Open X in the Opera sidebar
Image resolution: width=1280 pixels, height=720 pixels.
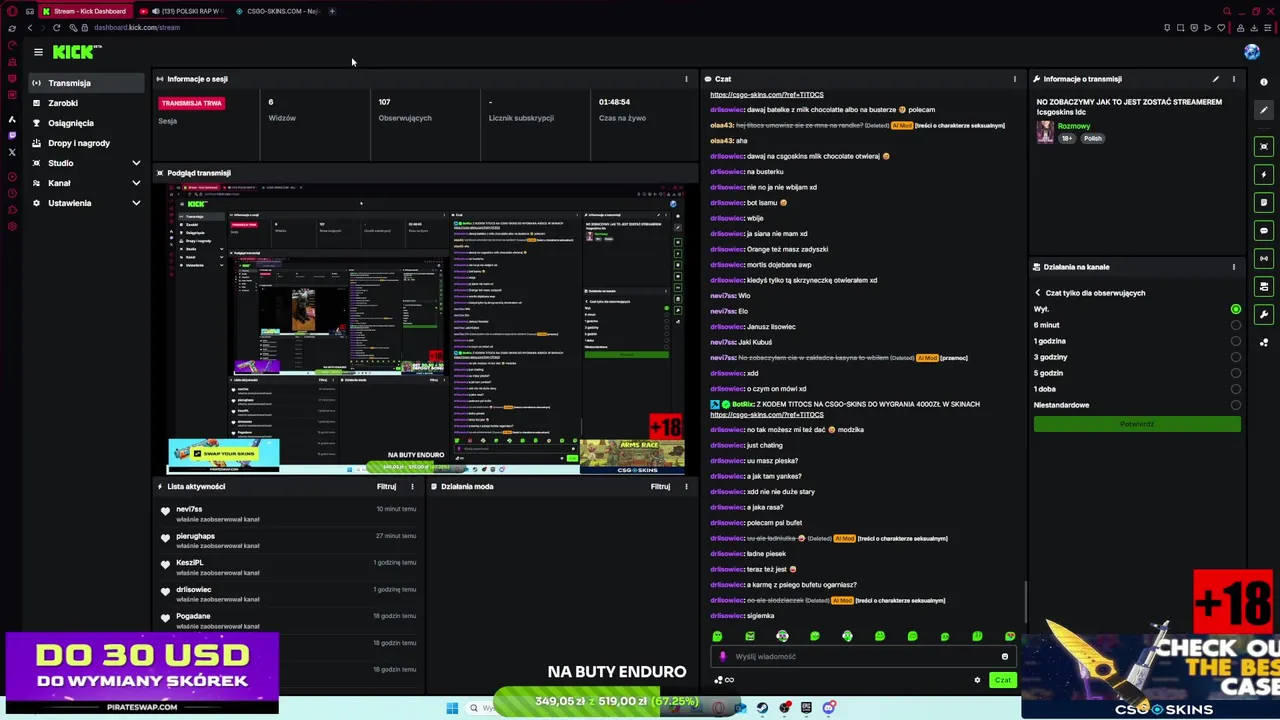(x=12, y=152)
